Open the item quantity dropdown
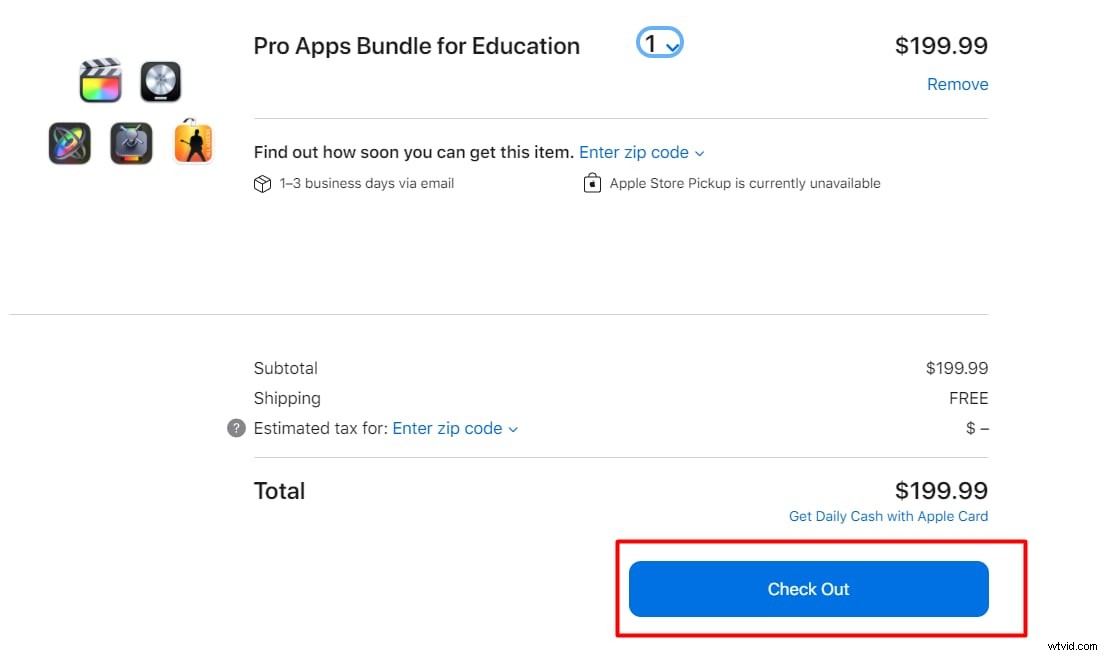Viewport: 1118px width, 656px height. (671, 44)
